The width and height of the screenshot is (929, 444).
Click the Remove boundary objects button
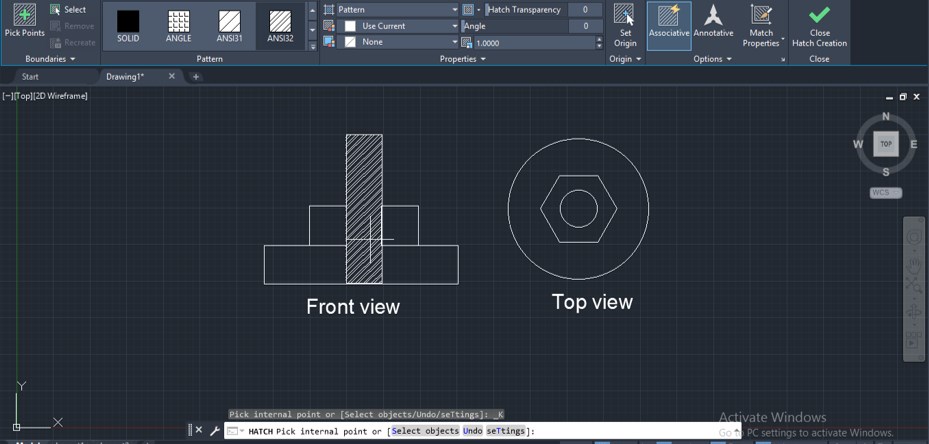pyautogui.click(x=72, y=26)
